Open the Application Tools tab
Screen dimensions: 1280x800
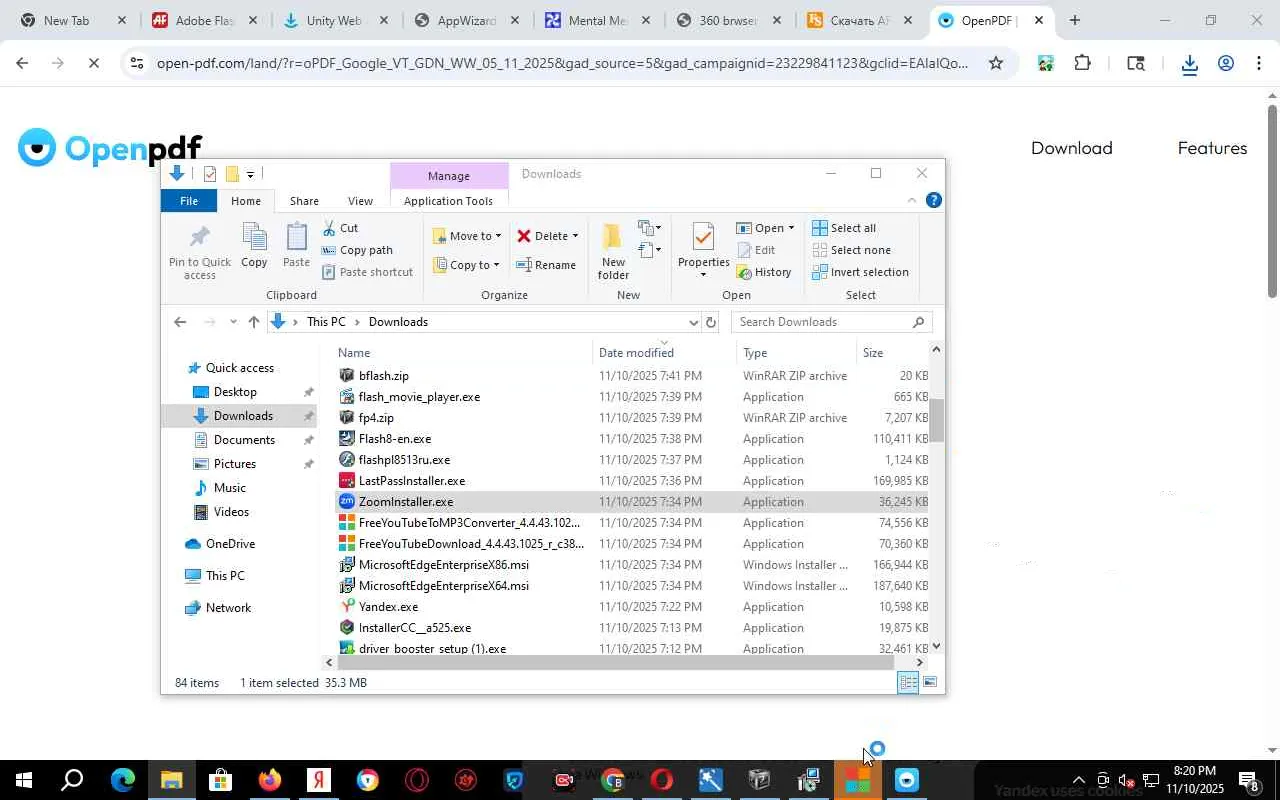coord(448,201)
